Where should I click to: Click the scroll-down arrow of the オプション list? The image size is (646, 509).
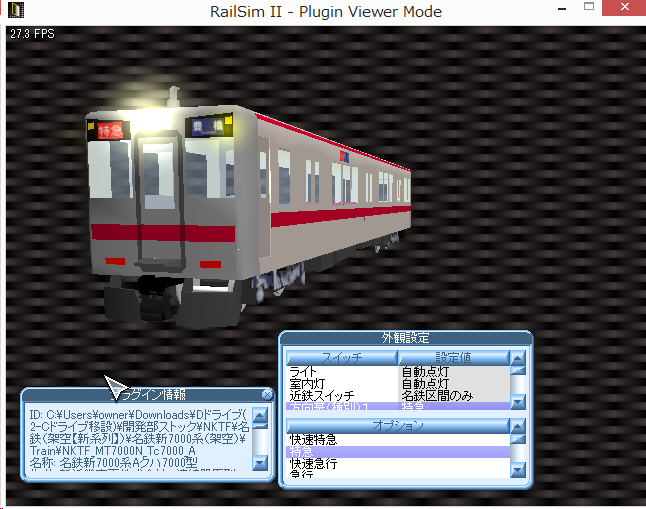(518, 469)
